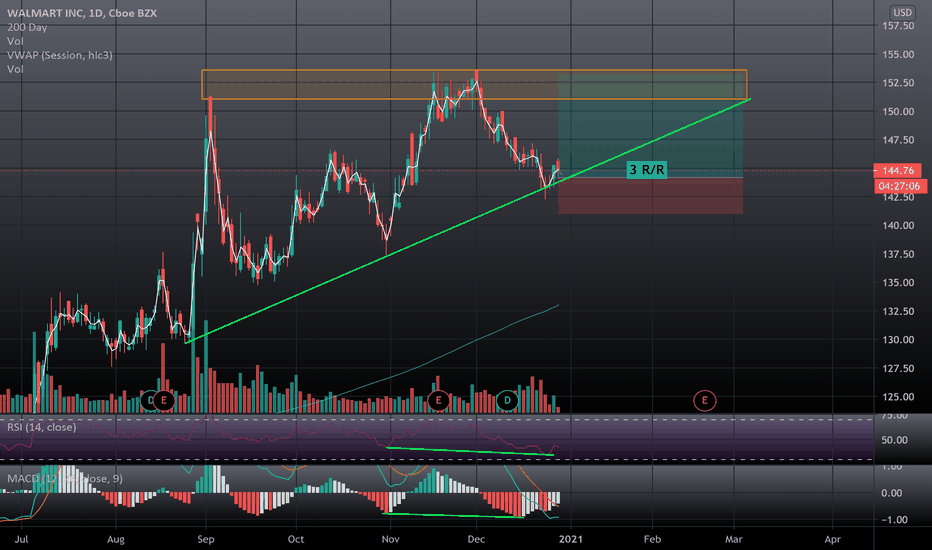
Task: Click the earnings E marker in mid-November
Action: [439, 401]
